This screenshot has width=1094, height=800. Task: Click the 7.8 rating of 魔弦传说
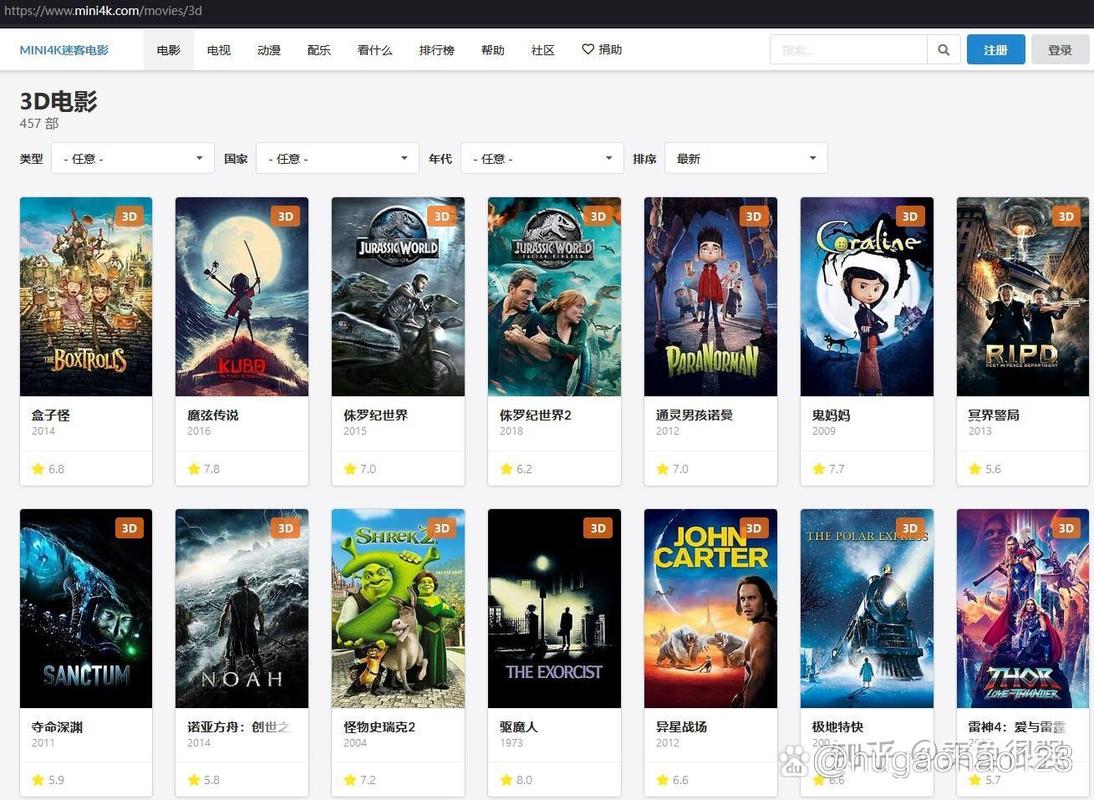(211, 469)
